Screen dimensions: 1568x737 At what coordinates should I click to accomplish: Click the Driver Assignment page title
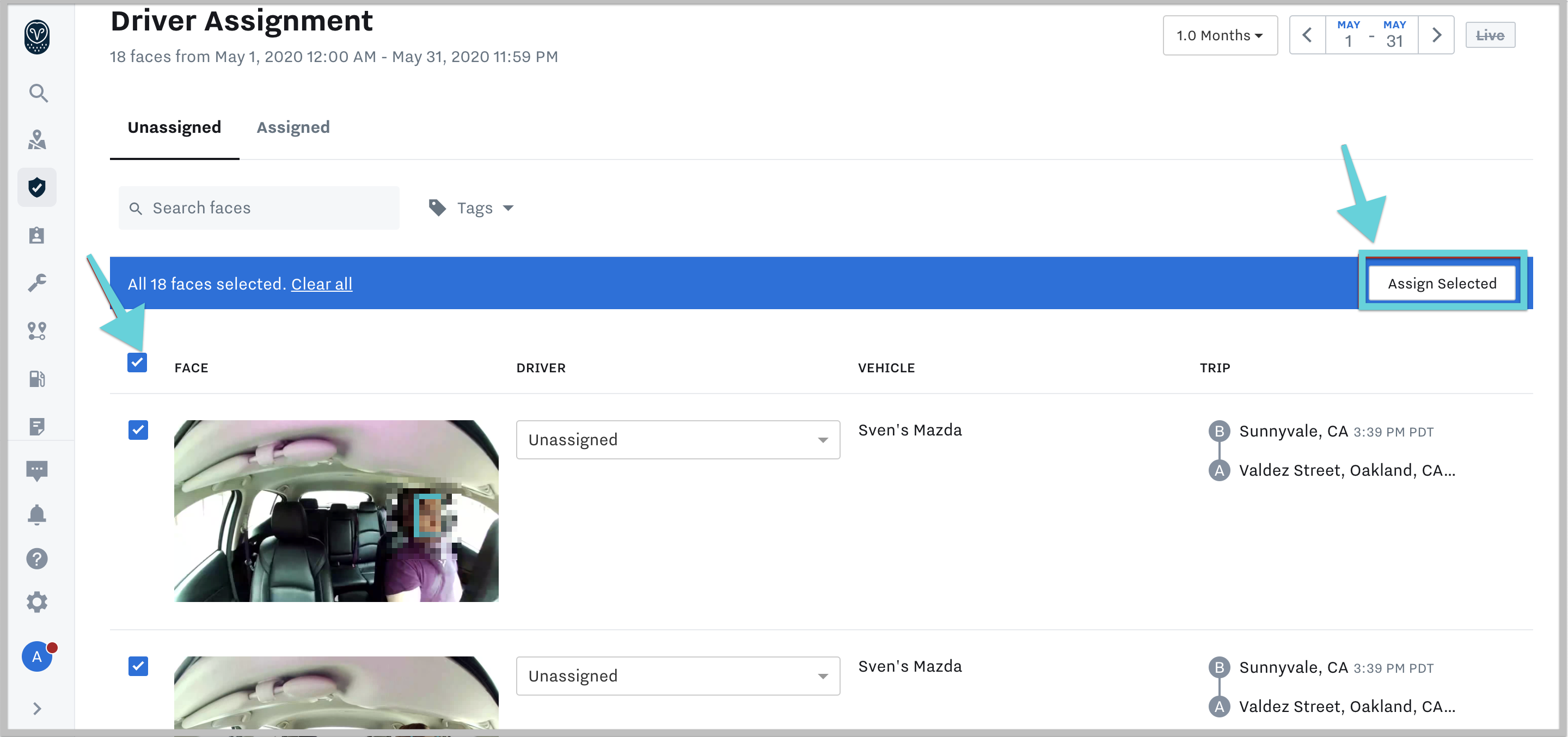pos(241,21)
